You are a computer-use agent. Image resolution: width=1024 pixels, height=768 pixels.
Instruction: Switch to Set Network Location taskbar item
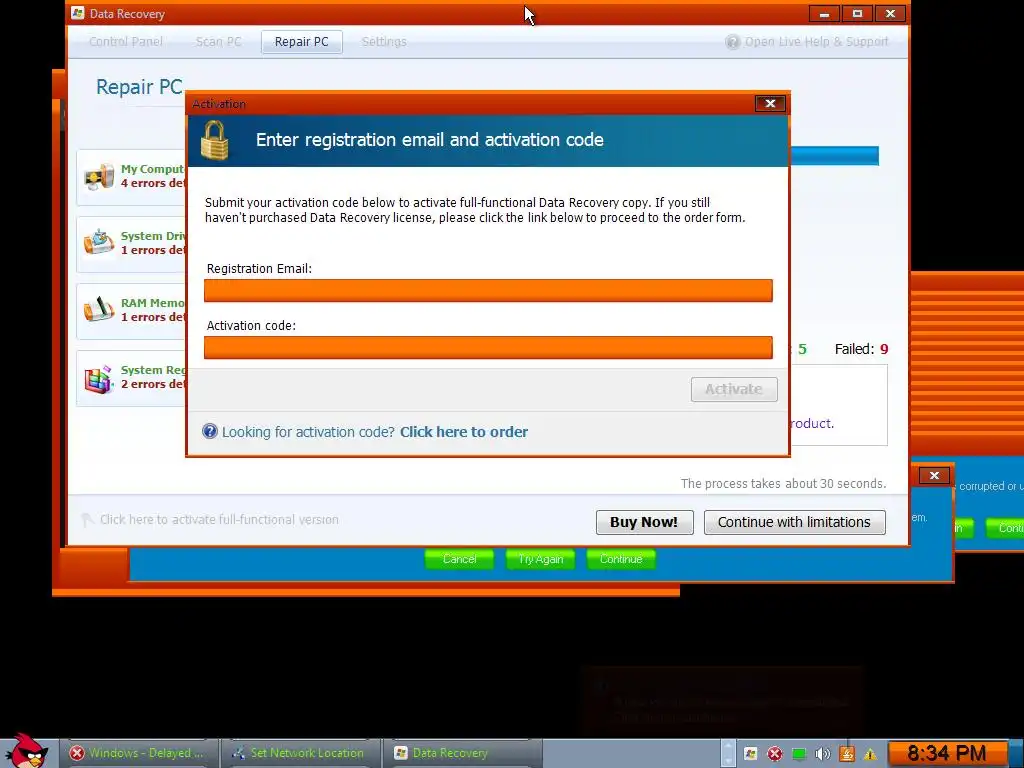300,753
